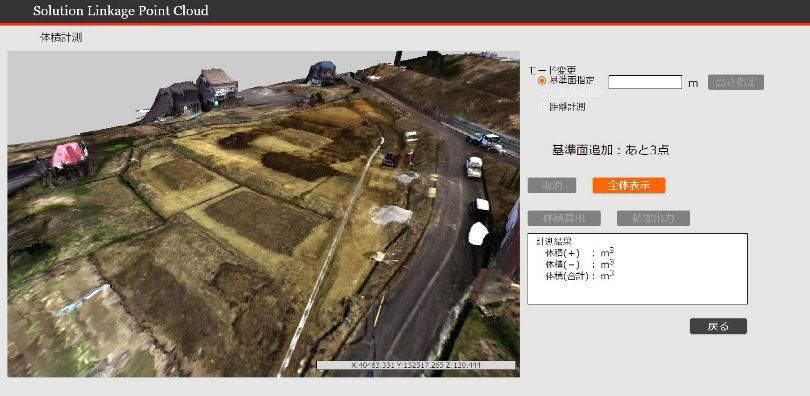
Task: Click the Solution Linkage Point Cloud title
Action: 120,11
